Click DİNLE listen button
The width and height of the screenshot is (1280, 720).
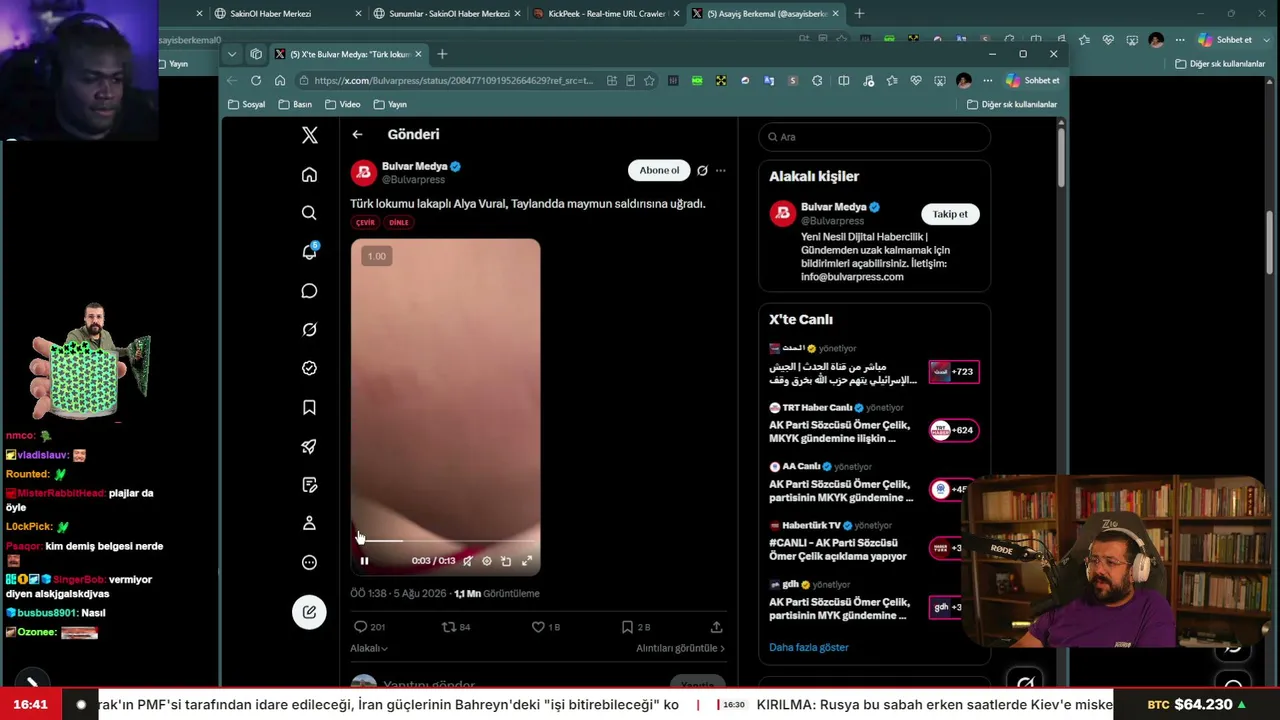[399, 223]
